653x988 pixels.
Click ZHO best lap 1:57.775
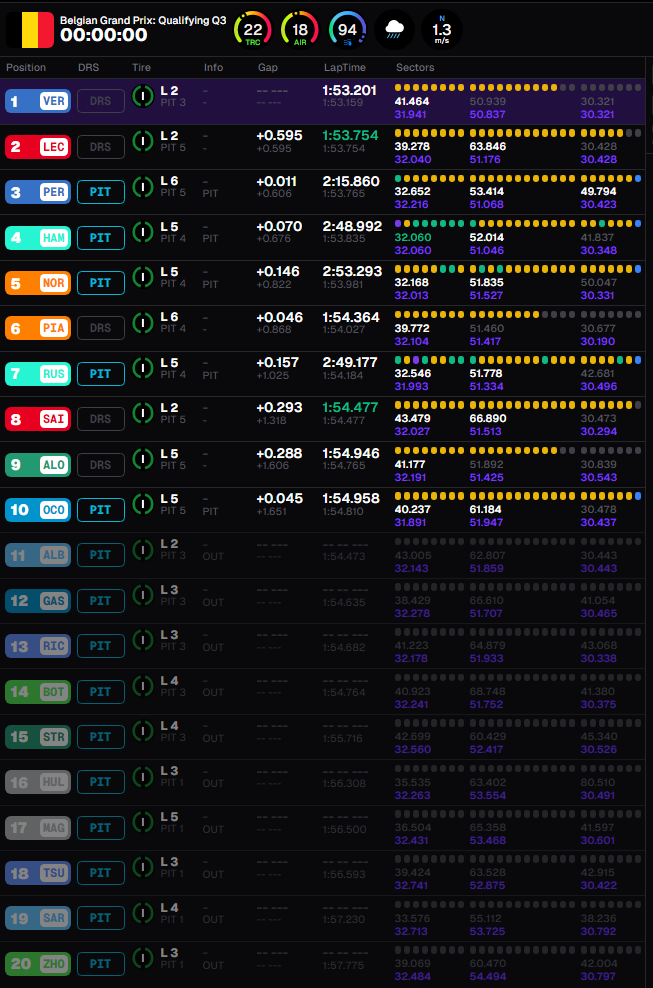[x=344, y=965]
